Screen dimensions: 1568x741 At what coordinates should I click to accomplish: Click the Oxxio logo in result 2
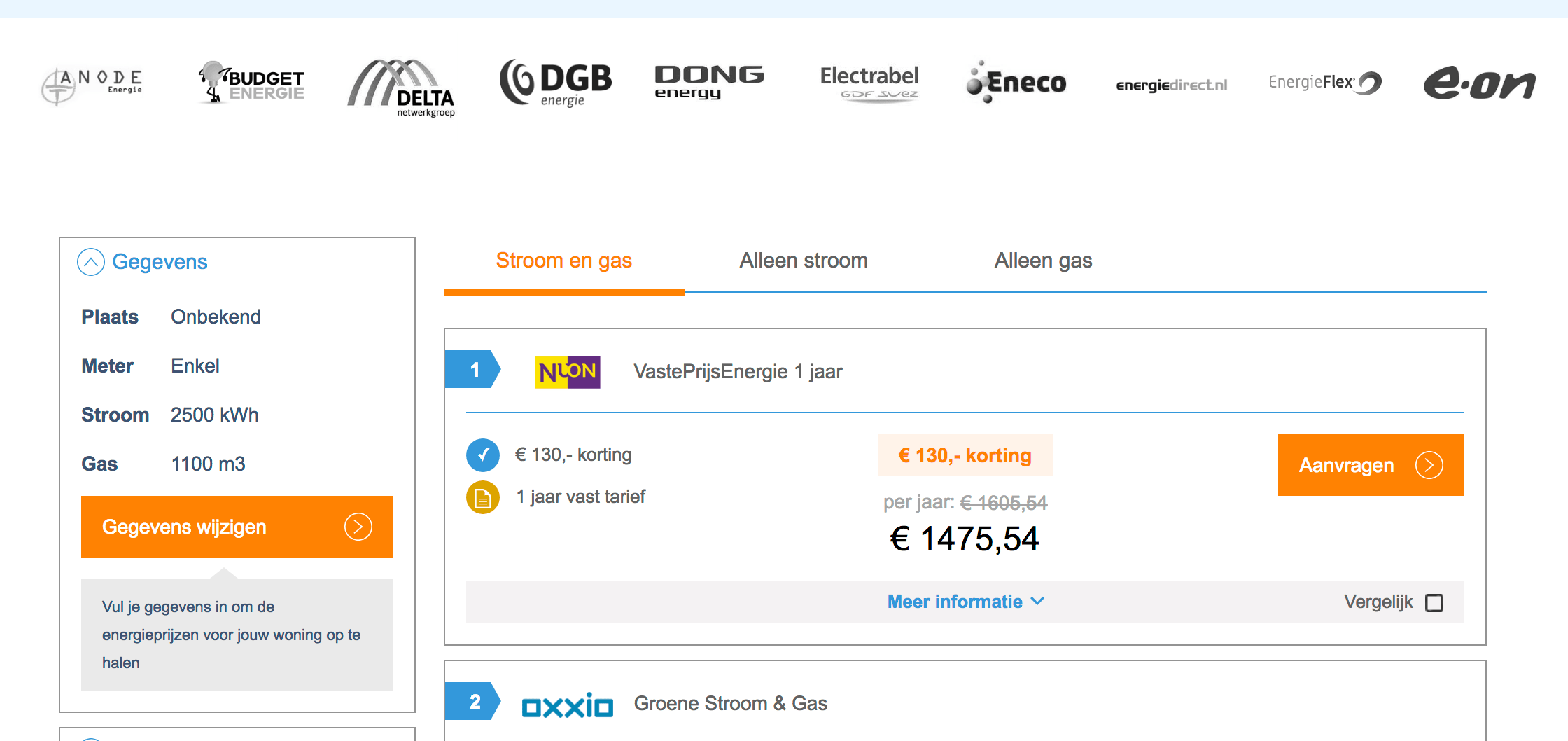click(567, 706)
